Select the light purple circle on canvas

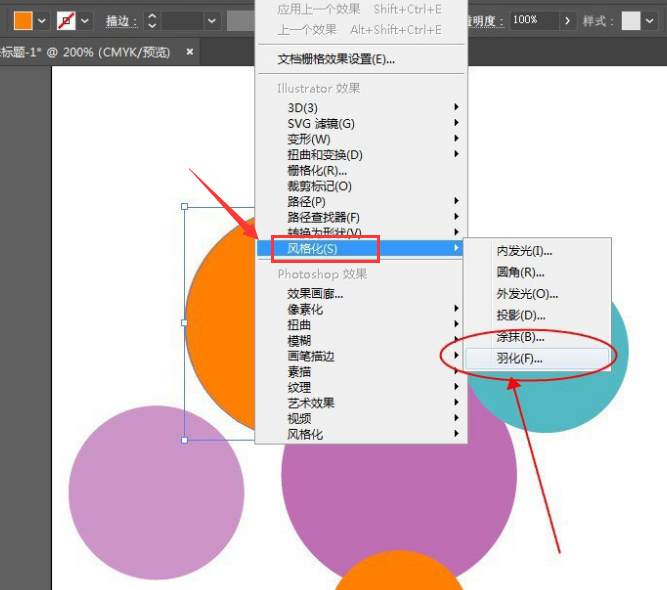click(x=156, y=493)
